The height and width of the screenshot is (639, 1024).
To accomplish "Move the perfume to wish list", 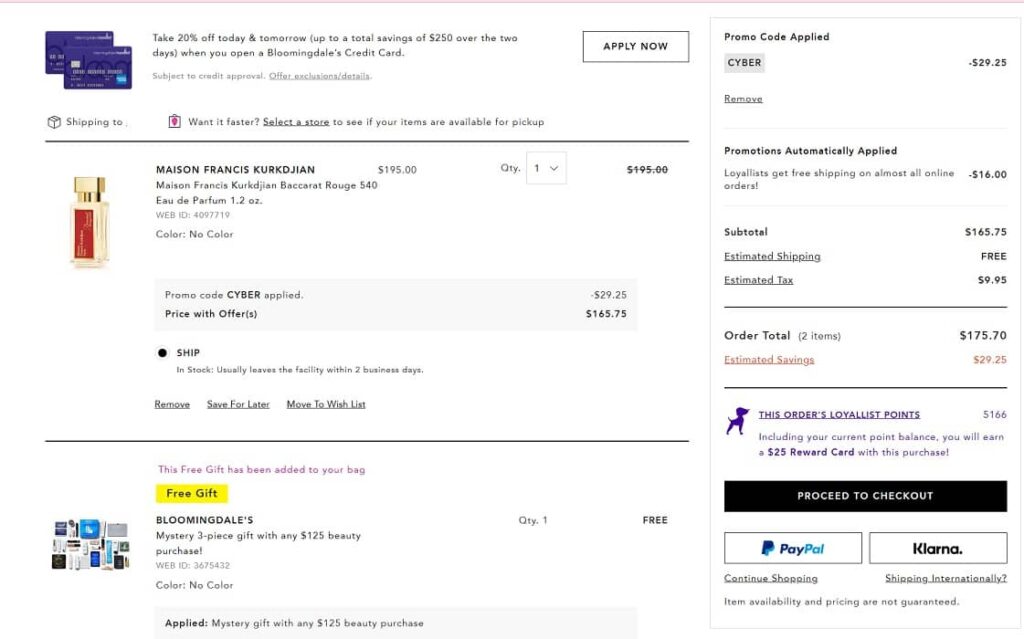I will [x=326, y=405].
